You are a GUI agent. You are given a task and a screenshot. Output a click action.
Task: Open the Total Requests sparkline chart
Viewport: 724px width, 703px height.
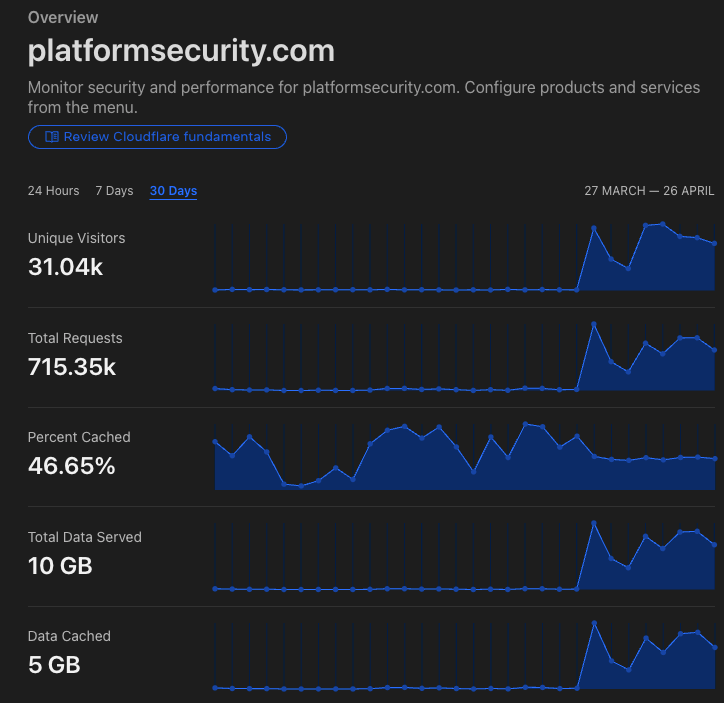tap(465, 357)
